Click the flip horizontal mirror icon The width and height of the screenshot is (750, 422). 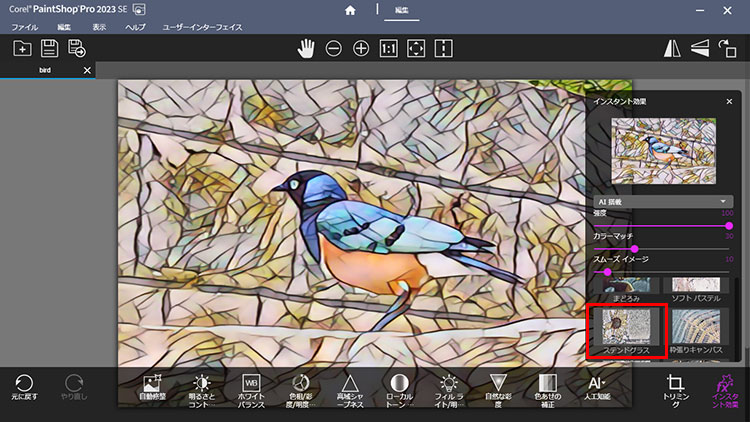pos(673,48)
